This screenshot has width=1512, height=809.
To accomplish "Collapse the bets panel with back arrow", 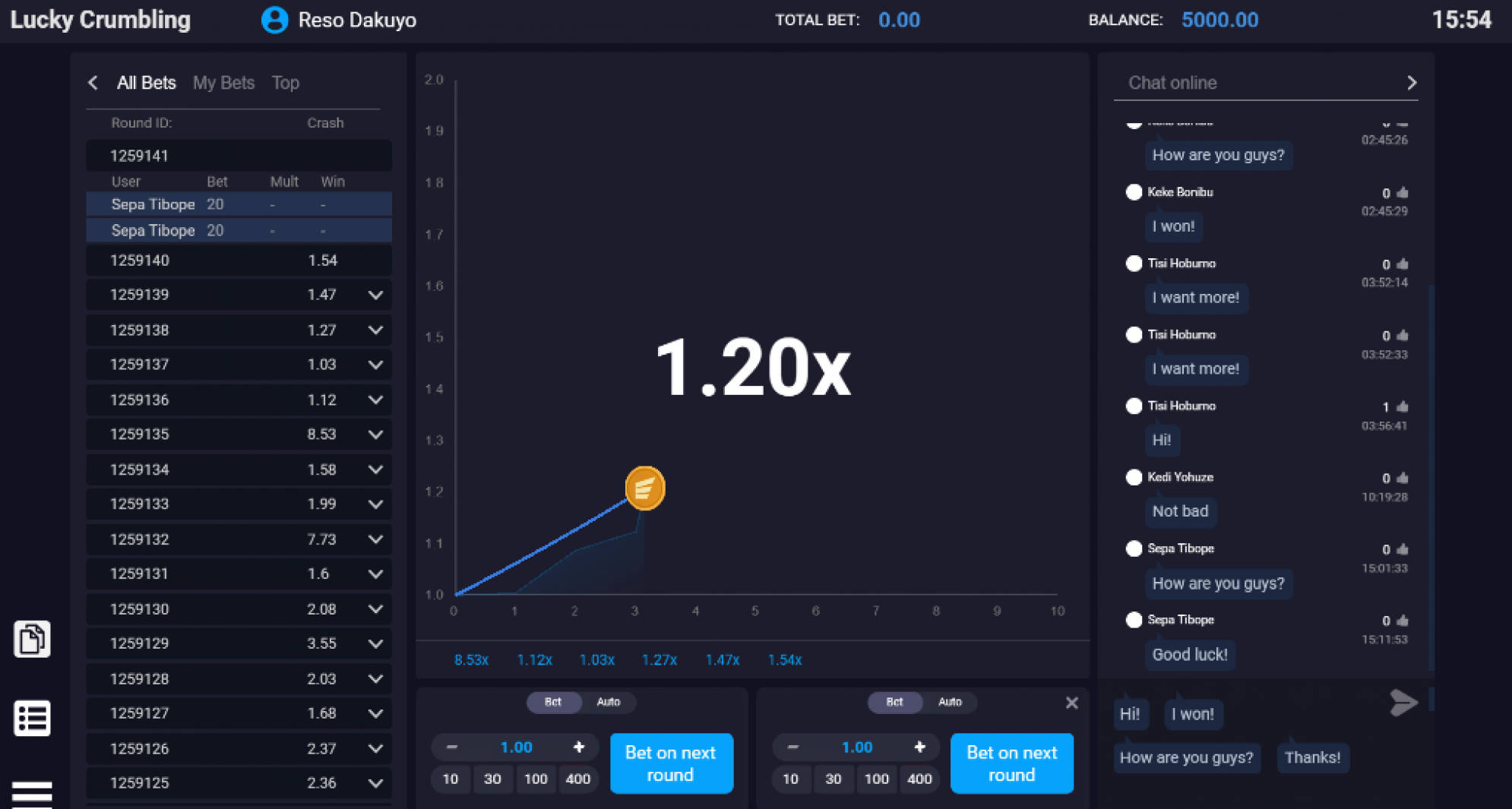I will (x=93, y=83).
